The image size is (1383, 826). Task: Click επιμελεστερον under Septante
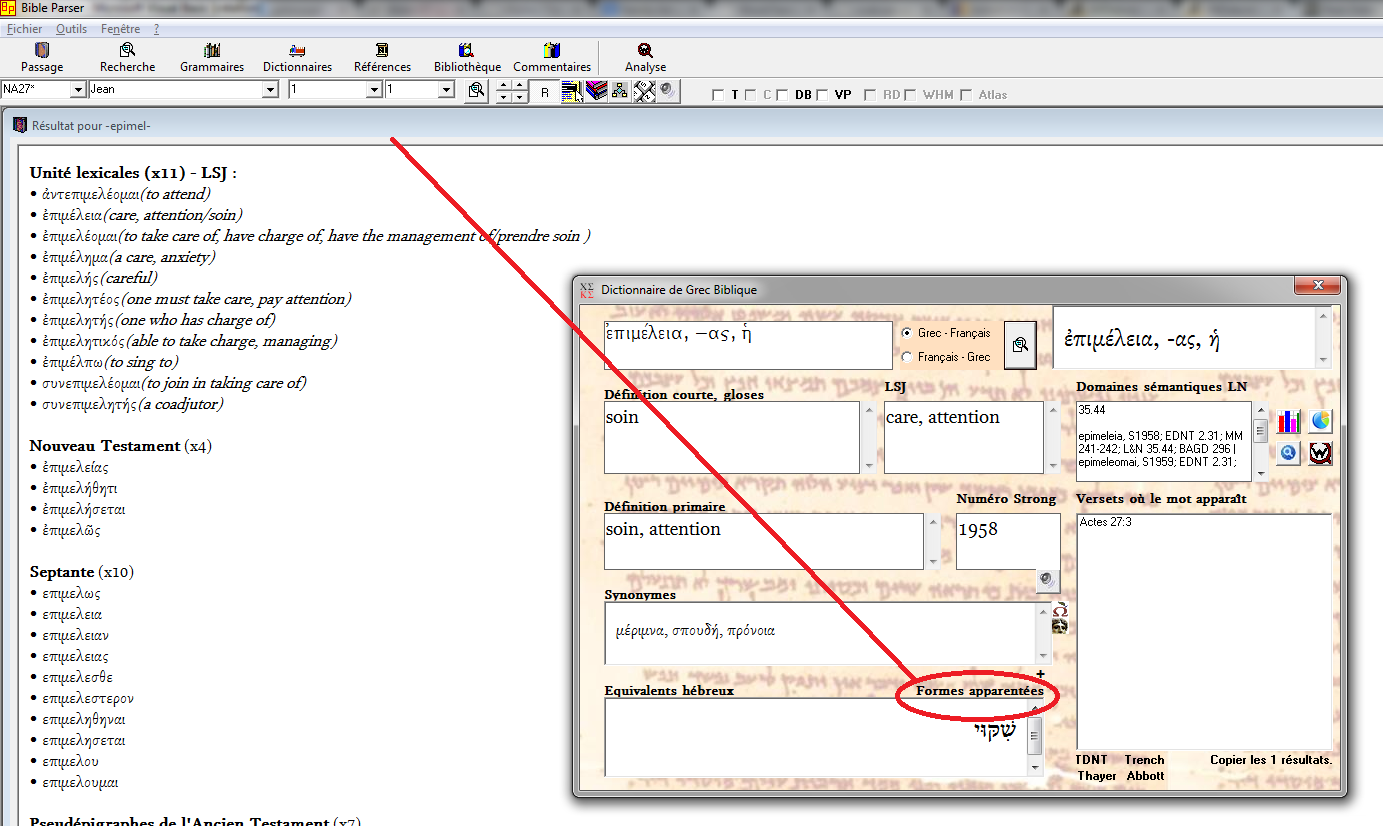point(88,698)
